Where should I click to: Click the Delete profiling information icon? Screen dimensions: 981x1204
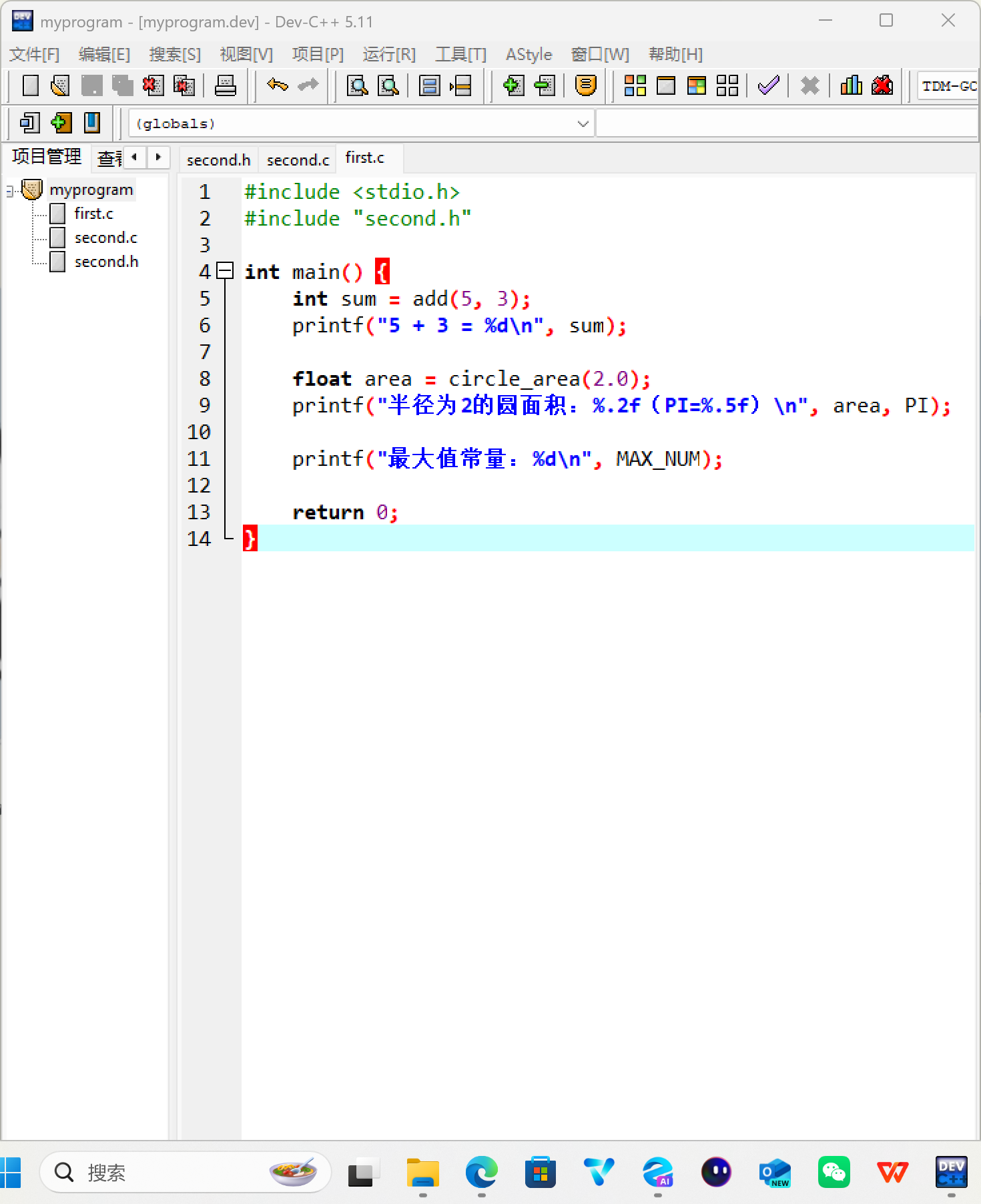pyautogui.click(x=882, y=85)
